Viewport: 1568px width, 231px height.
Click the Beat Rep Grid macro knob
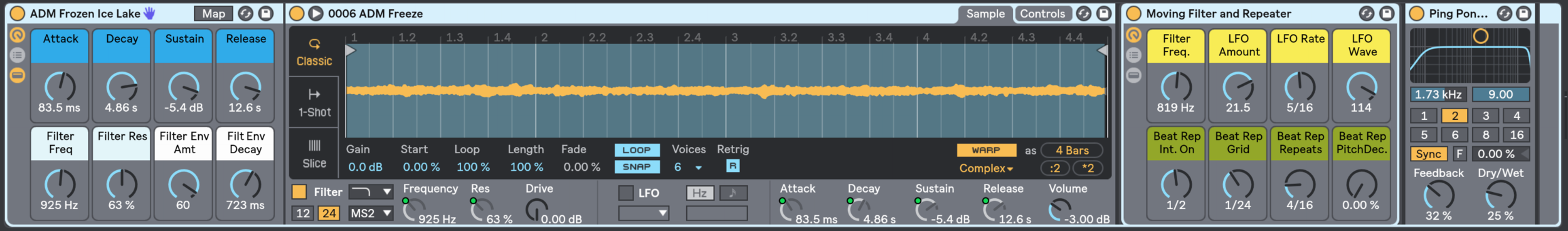pyautogui.click(x=1237, y=185)
